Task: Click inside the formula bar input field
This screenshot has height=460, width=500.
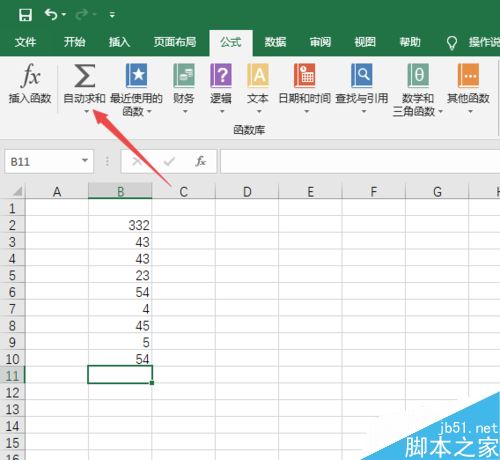Action: [360, 161]
